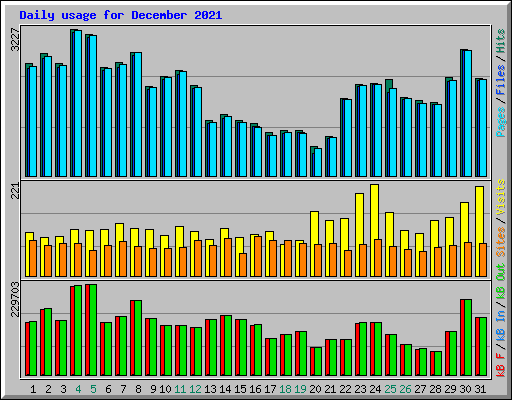
Task: Select day label 20 on the x-axis
Action: pyautogui.click(x=315, y=389)
